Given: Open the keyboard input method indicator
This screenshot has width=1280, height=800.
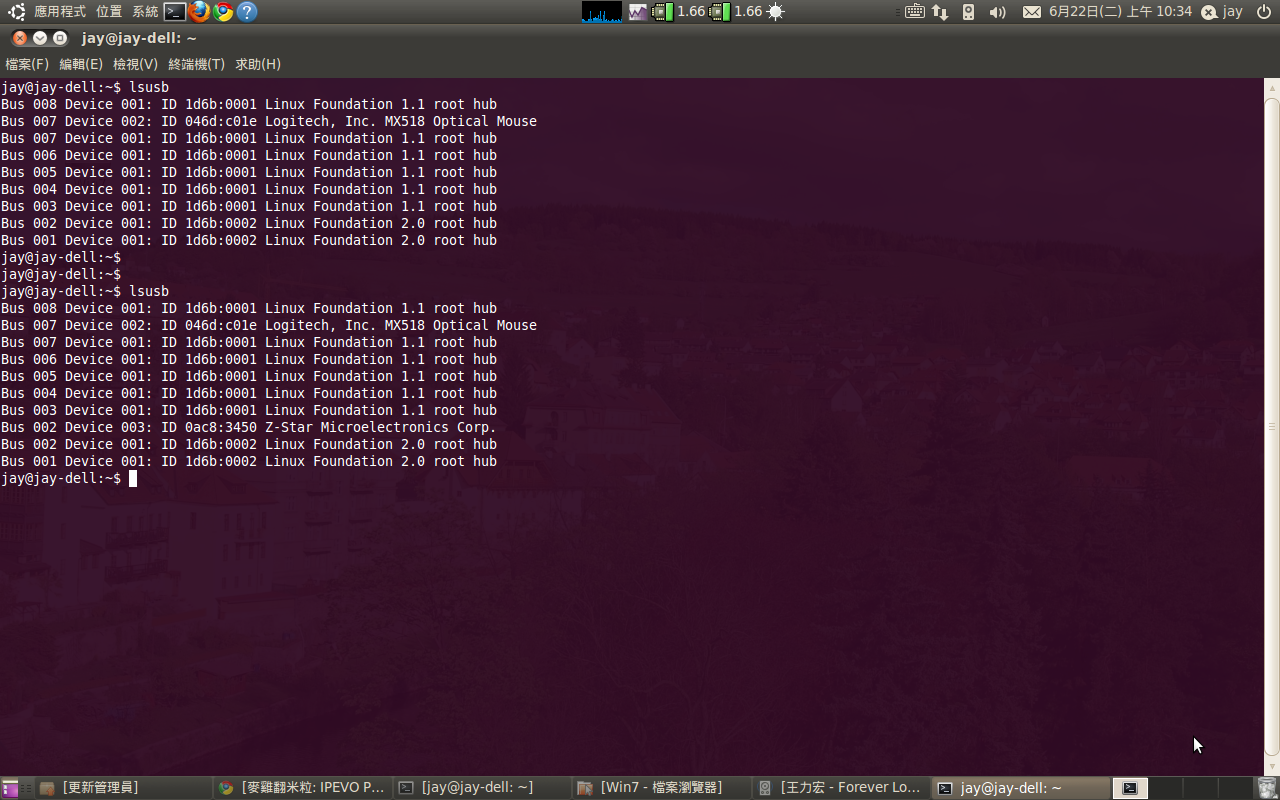Looking at the screenshot, I should 914,12.
